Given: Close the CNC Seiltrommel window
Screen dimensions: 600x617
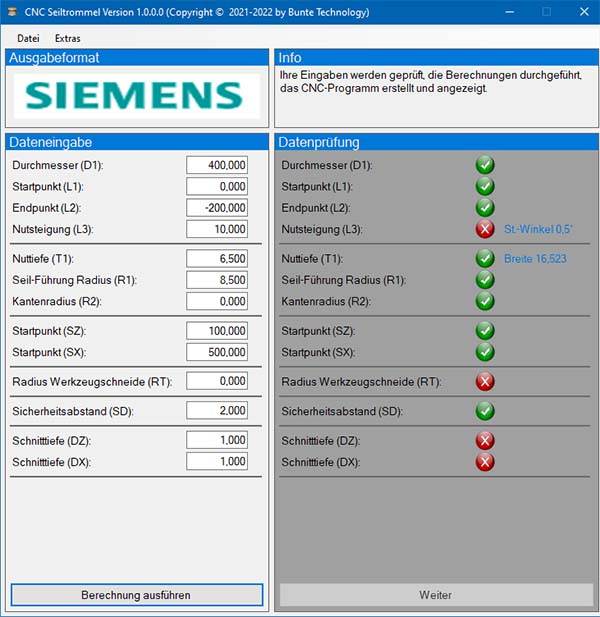Looking at the screenshot, I should click(584, 12).
